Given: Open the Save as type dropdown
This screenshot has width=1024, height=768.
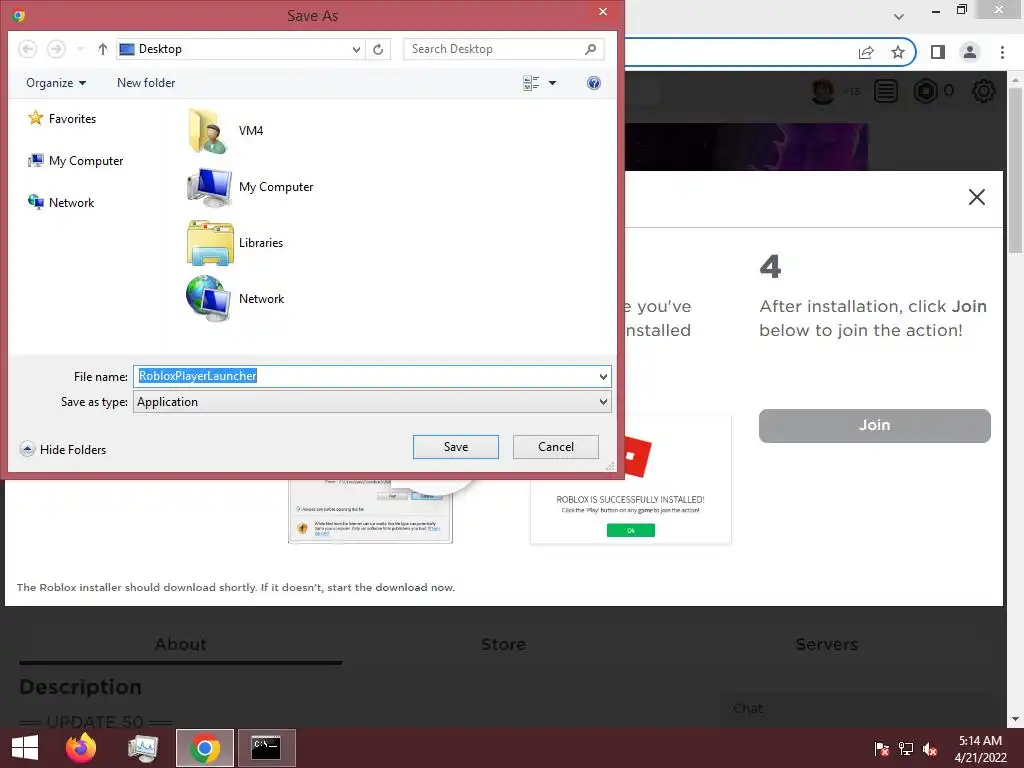Looking at the screenshot, I should [x=372, y=402].
